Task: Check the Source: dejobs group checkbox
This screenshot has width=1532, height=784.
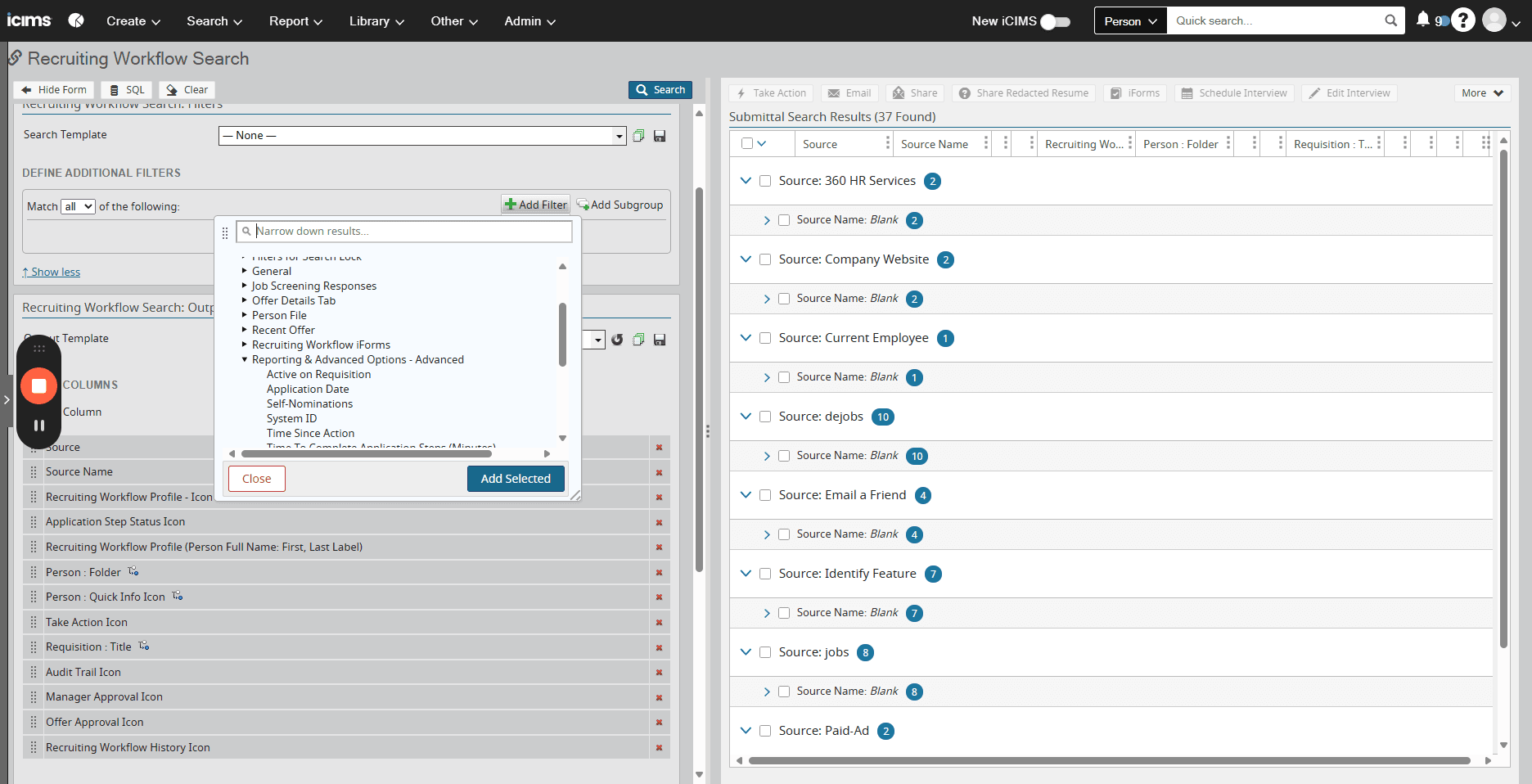Action: point(765,417)
